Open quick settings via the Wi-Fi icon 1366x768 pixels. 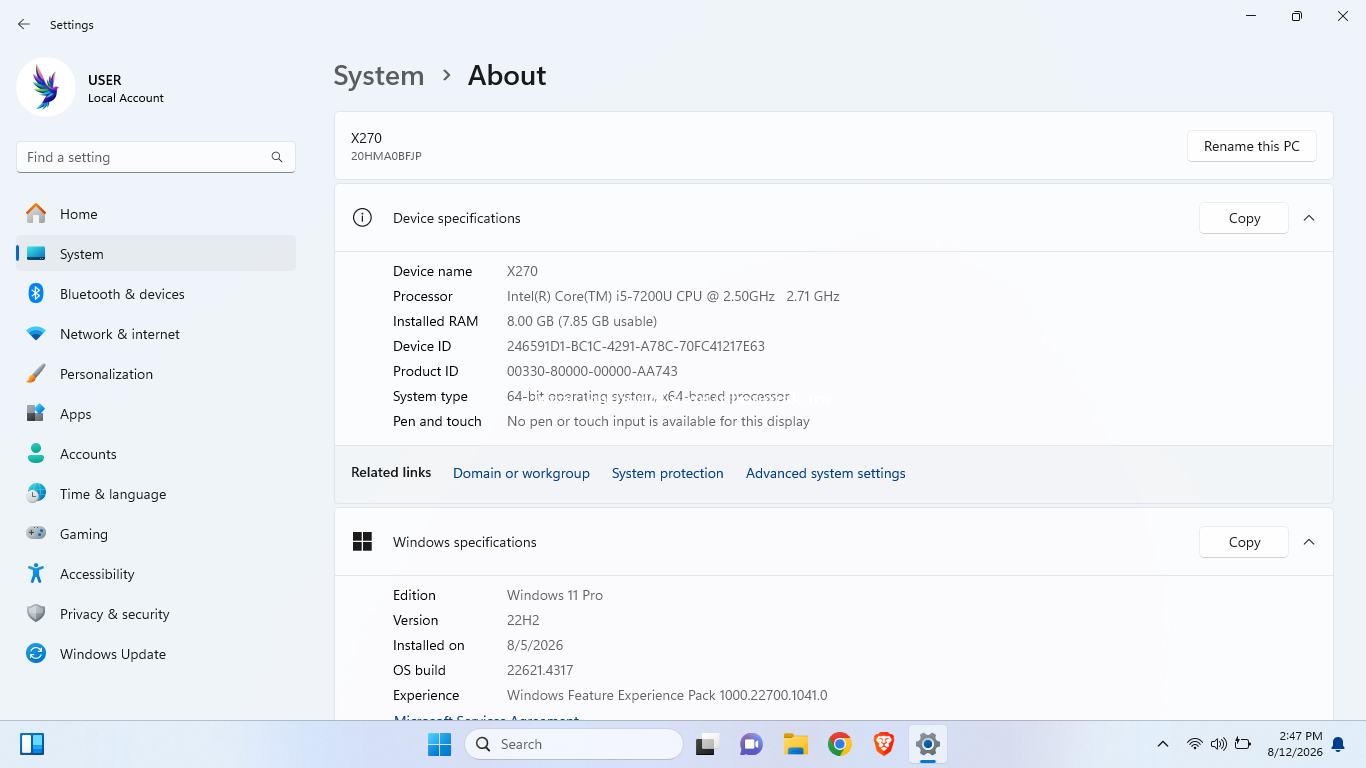(1194, 744)
